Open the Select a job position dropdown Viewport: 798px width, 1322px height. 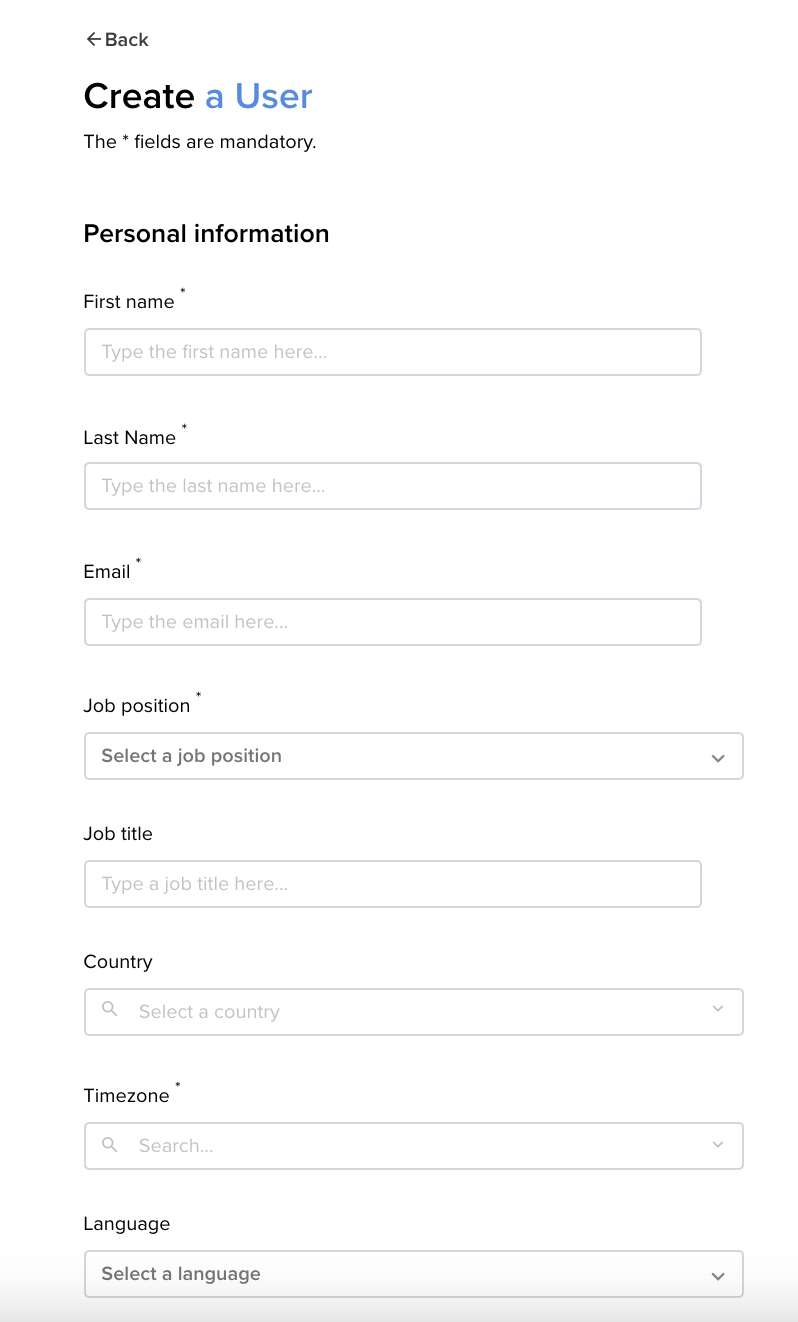[x=413, y=756]
